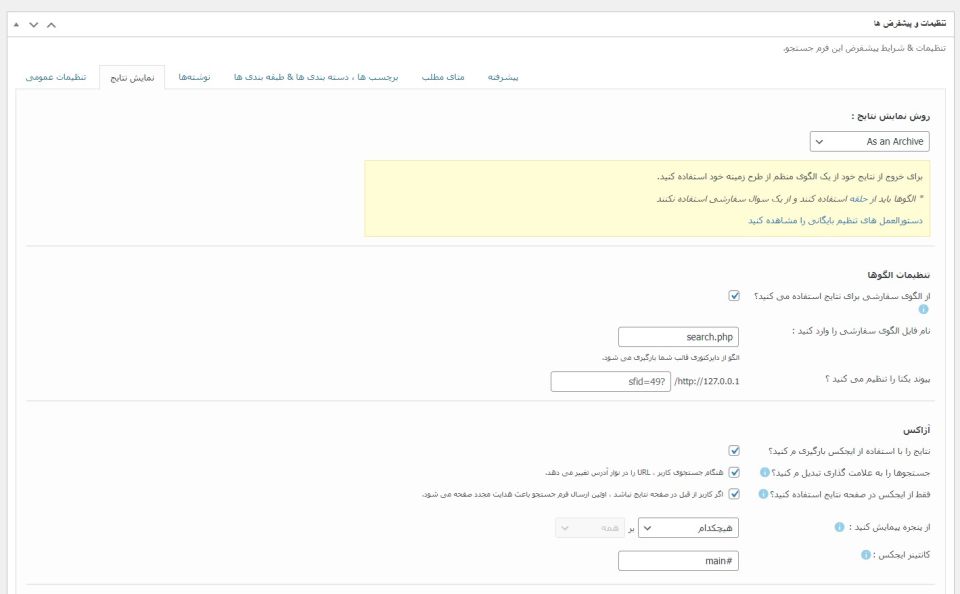Viewport: 960px width, 594px height.
Task: Uncheck only use Ajax on results page
Action: 734,493
